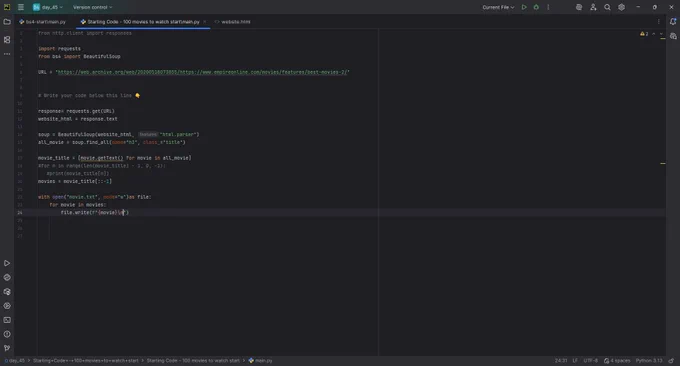Click the 'import requests' line
Image resolution: width=680 pixels, height=366 pixels.
click(59, 49)
